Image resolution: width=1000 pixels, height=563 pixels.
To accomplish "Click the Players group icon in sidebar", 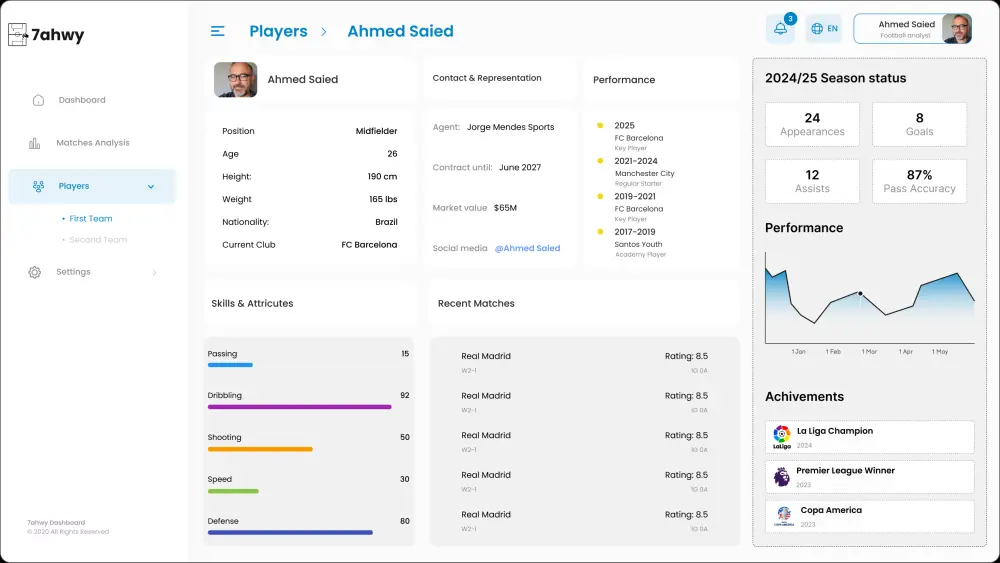I will [38, 186].
